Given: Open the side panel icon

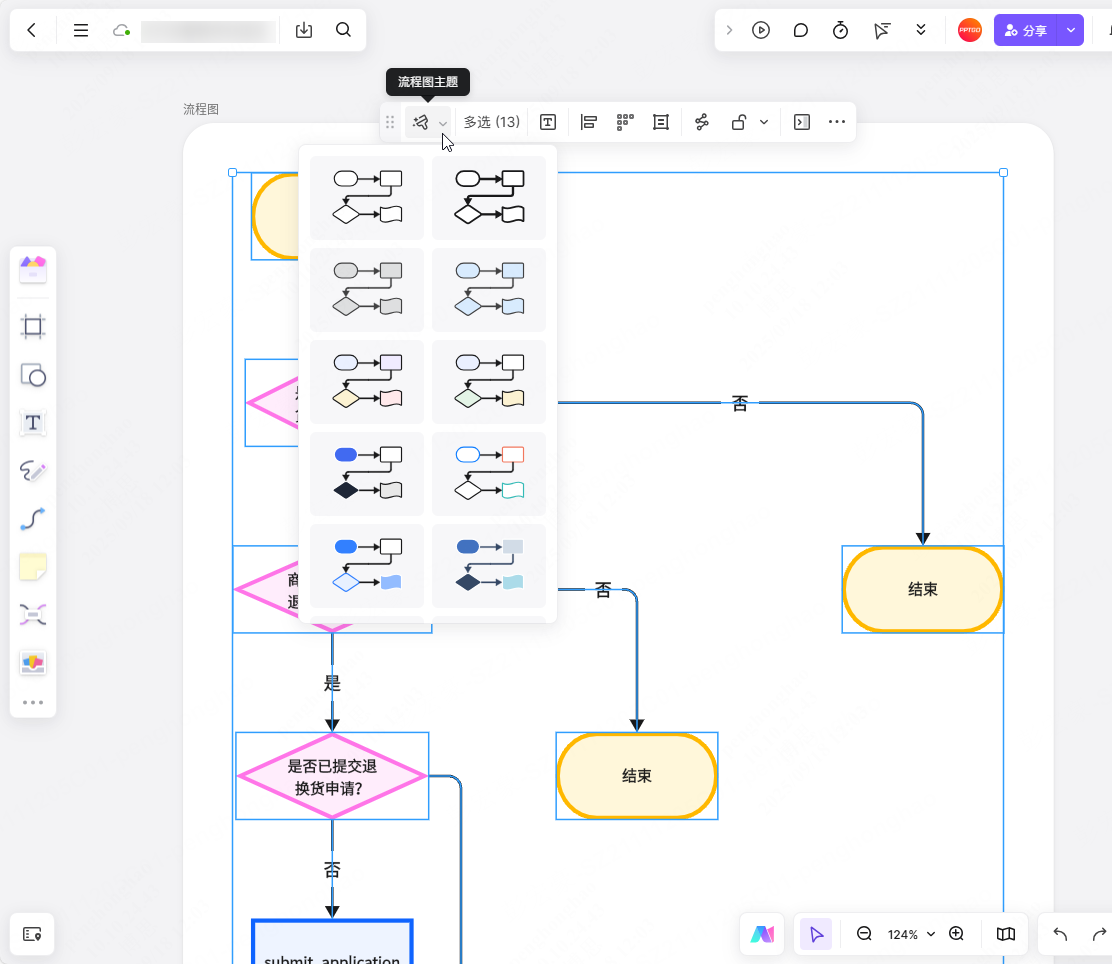Looking at the screenshot, I should [801, 122].
